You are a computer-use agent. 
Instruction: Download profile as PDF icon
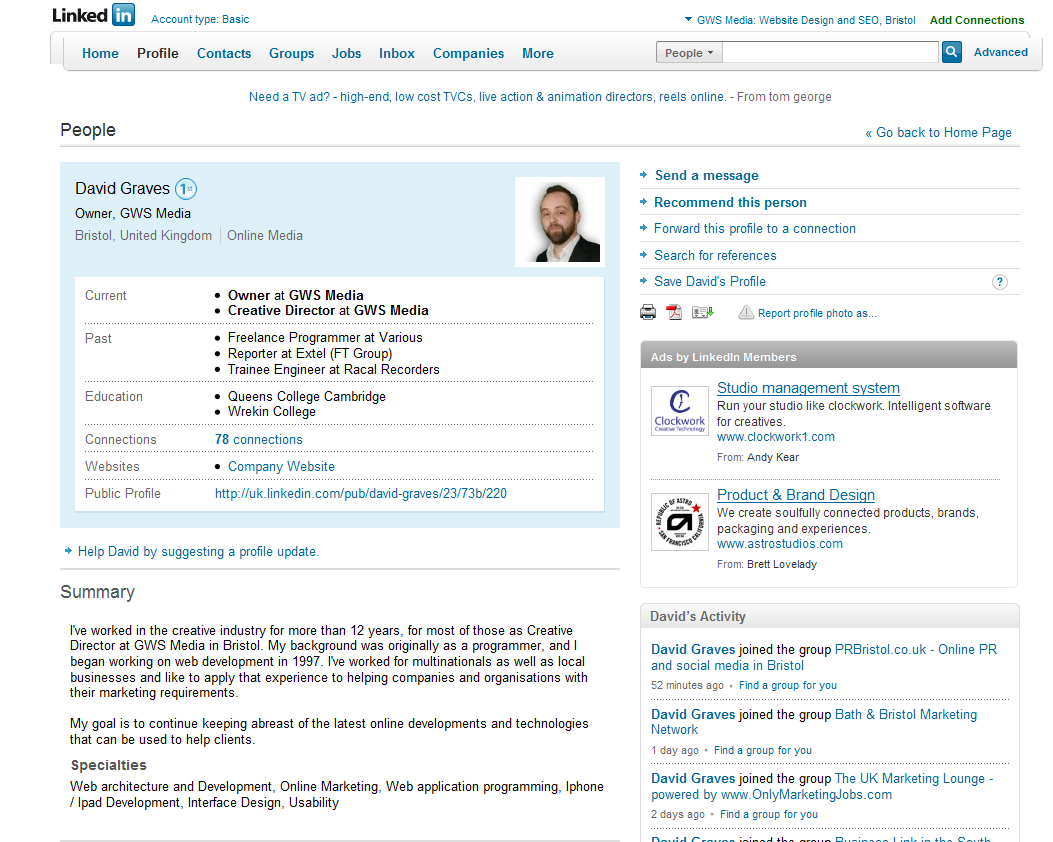coord(675,313)
